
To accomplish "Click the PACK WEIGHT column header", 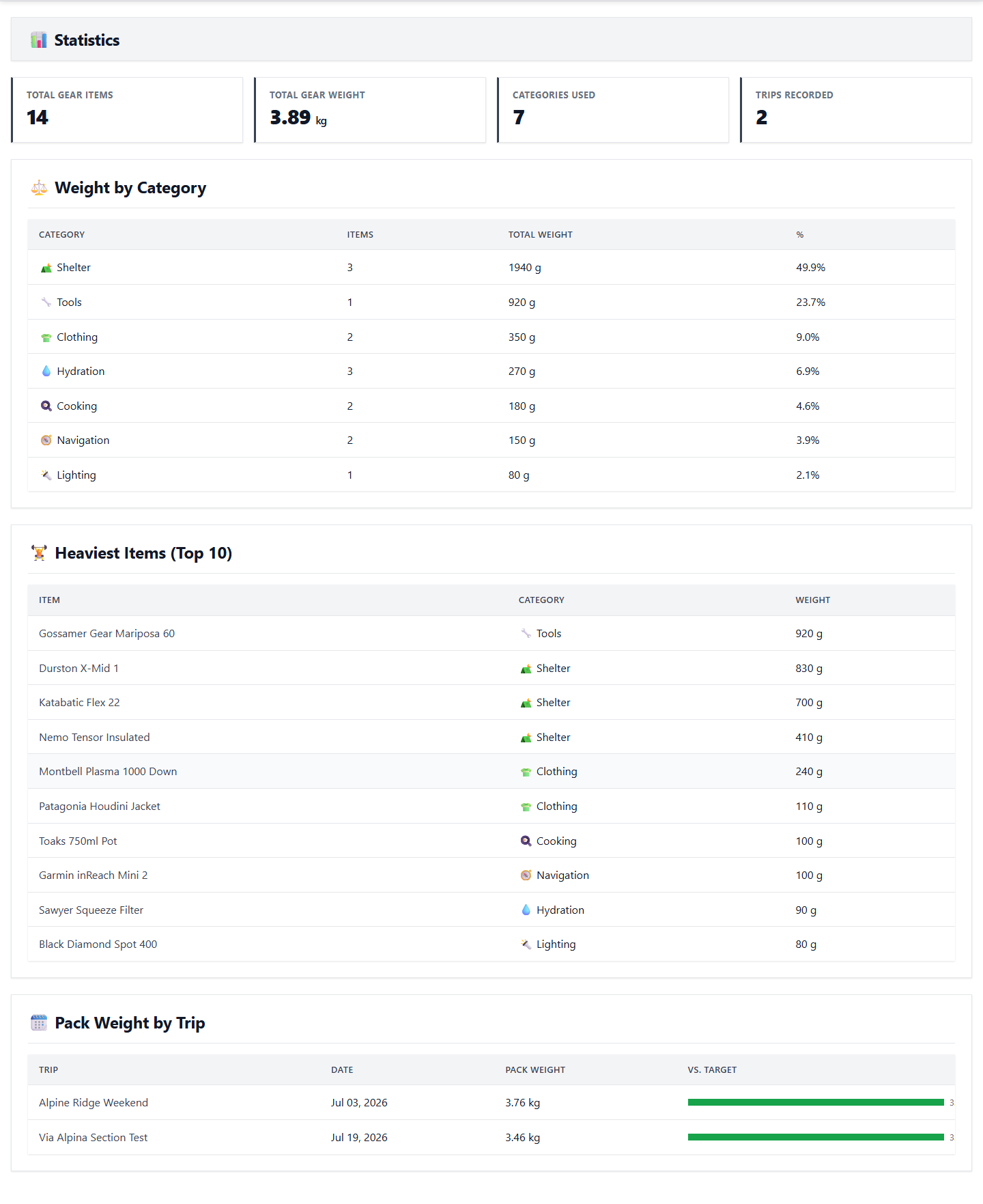I will coord(535,1070).
